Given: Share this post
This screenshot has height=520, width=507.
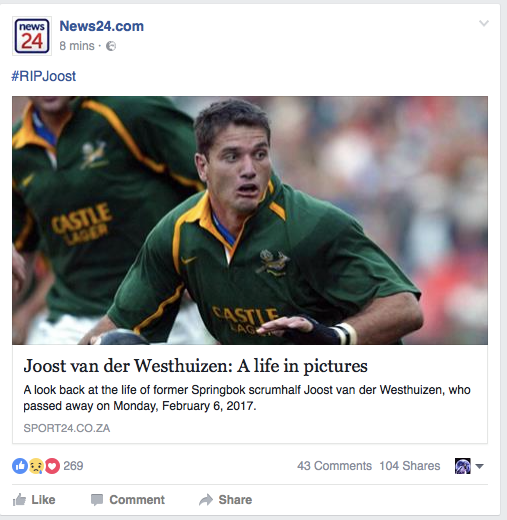Looking at the screenshot, I should click(225, 500).
